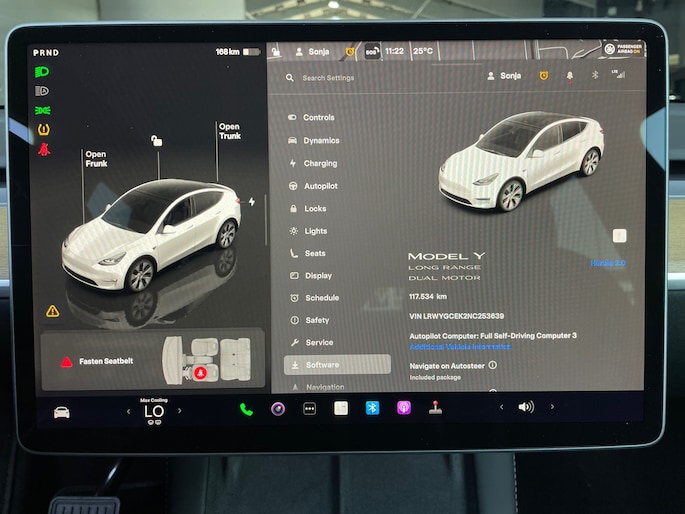The image size is (685, 514).
Task: Open Controls settings menu
Action: pos(311,117)
